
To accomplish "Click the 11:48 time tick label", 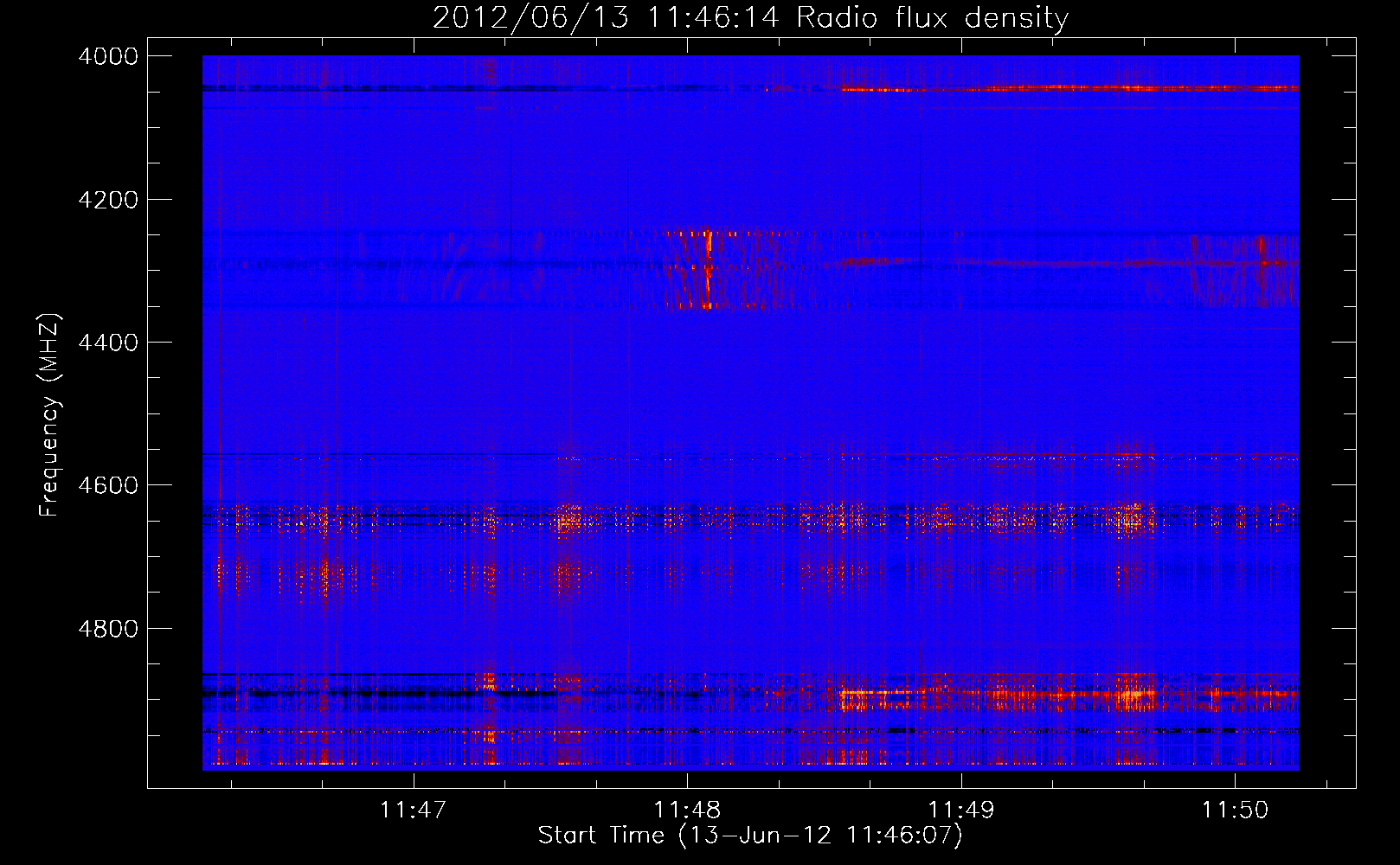I will tap(687, 810).
